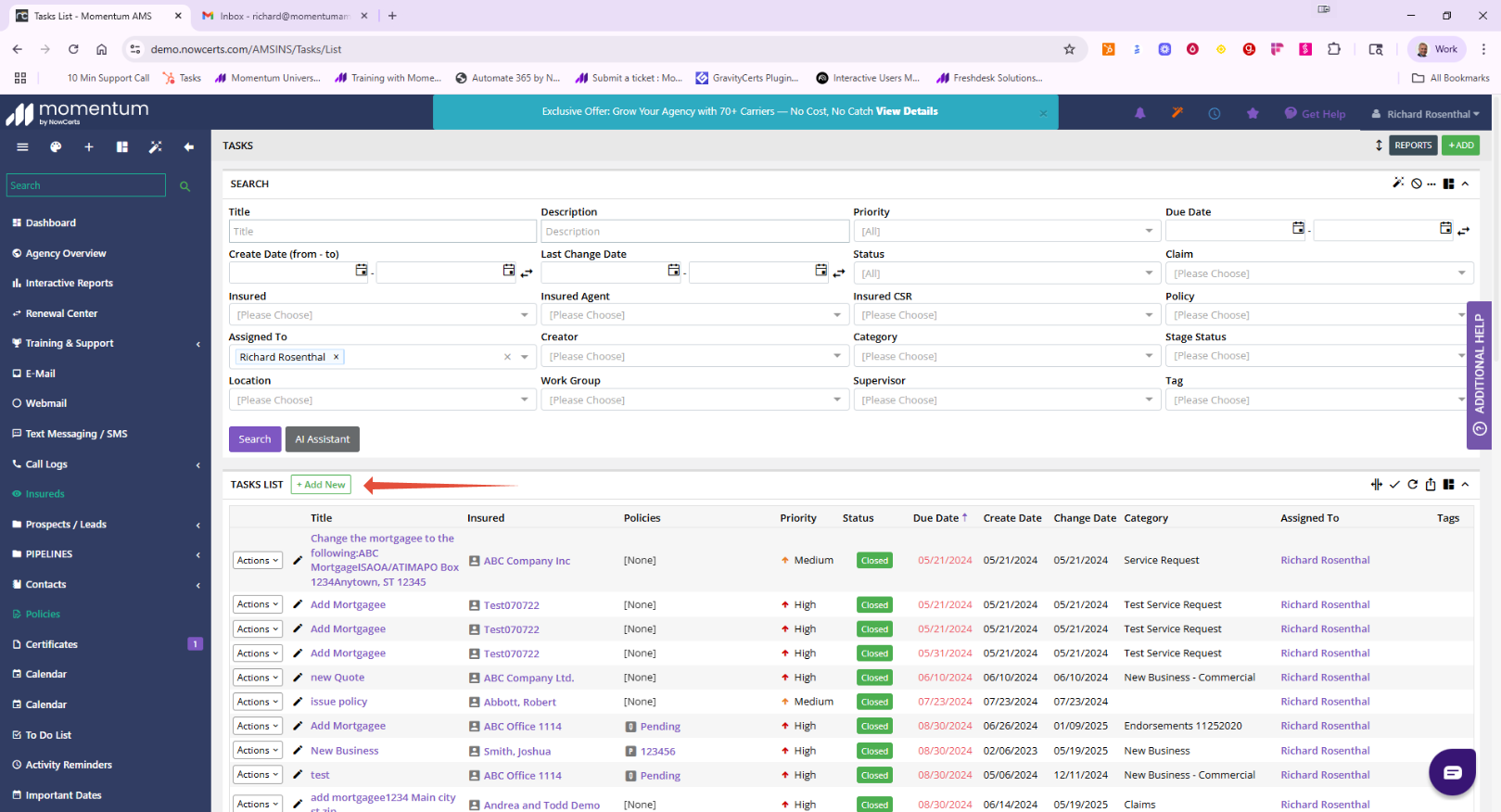This screenshot has width=1501, height=812.
Task: Remove Richard Rosenthal from Assigned To
Action: (336, 357)
